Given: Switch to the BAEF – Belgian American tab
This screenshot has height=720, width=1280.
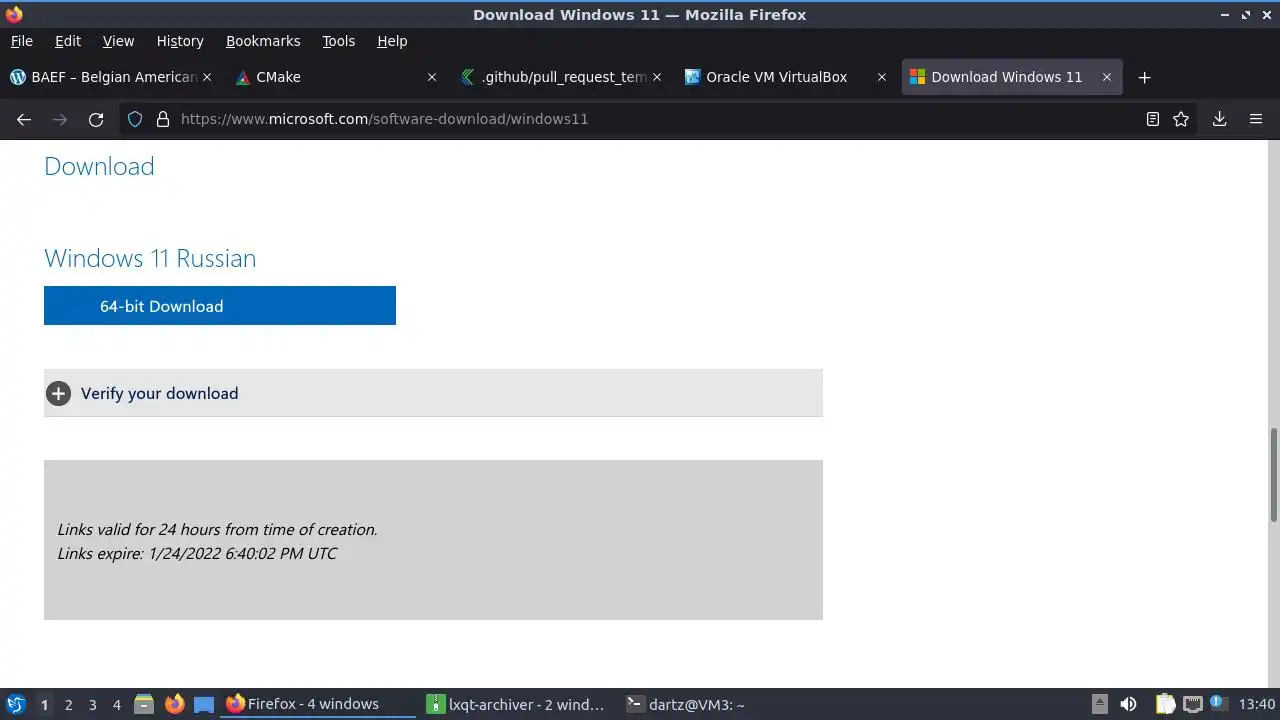Looking at the screenshot, I should pos(111,77).
